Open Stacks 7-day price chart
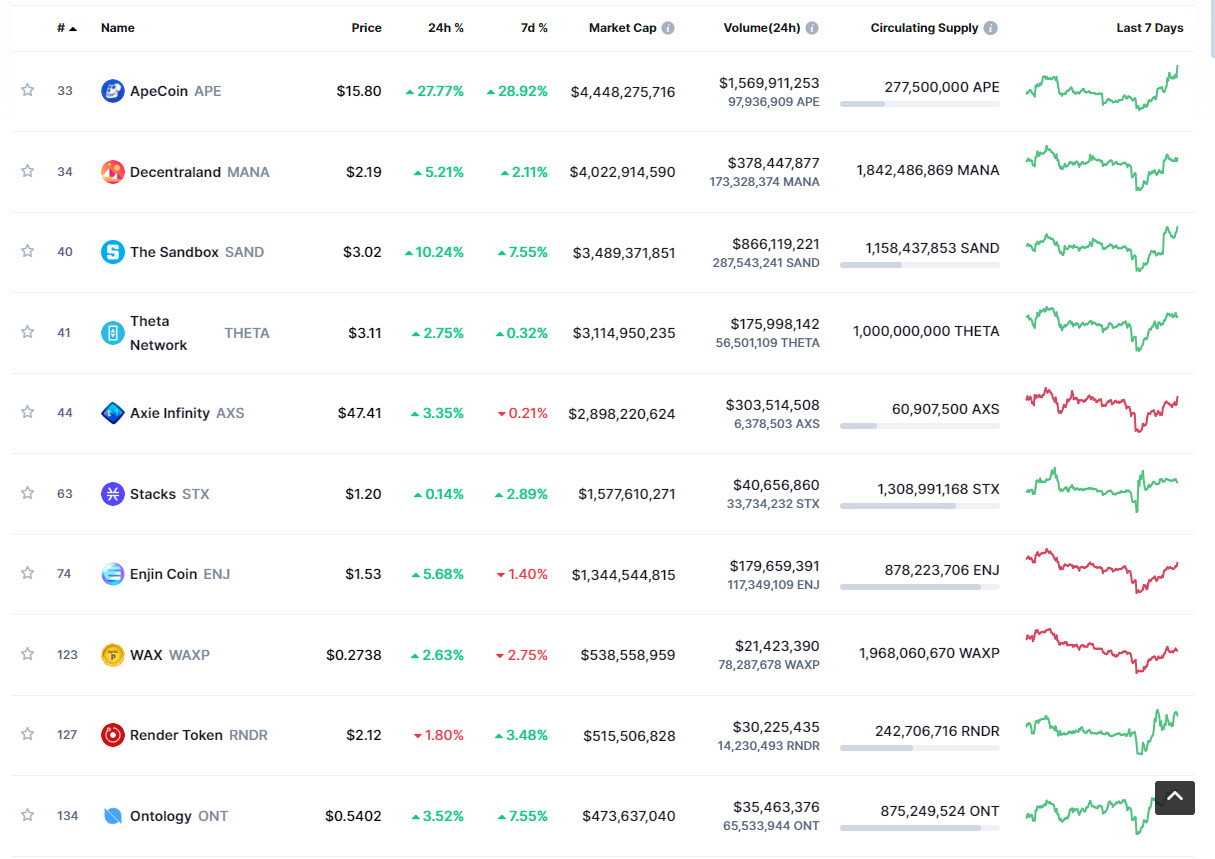The image size is (1215, 859). click(x=1102, y=490)
